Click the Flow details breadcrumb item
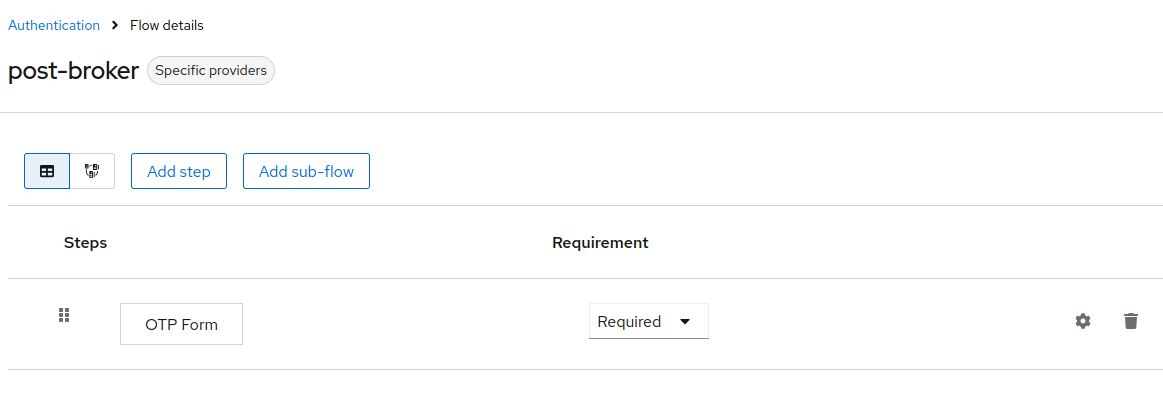 (167, 25)
